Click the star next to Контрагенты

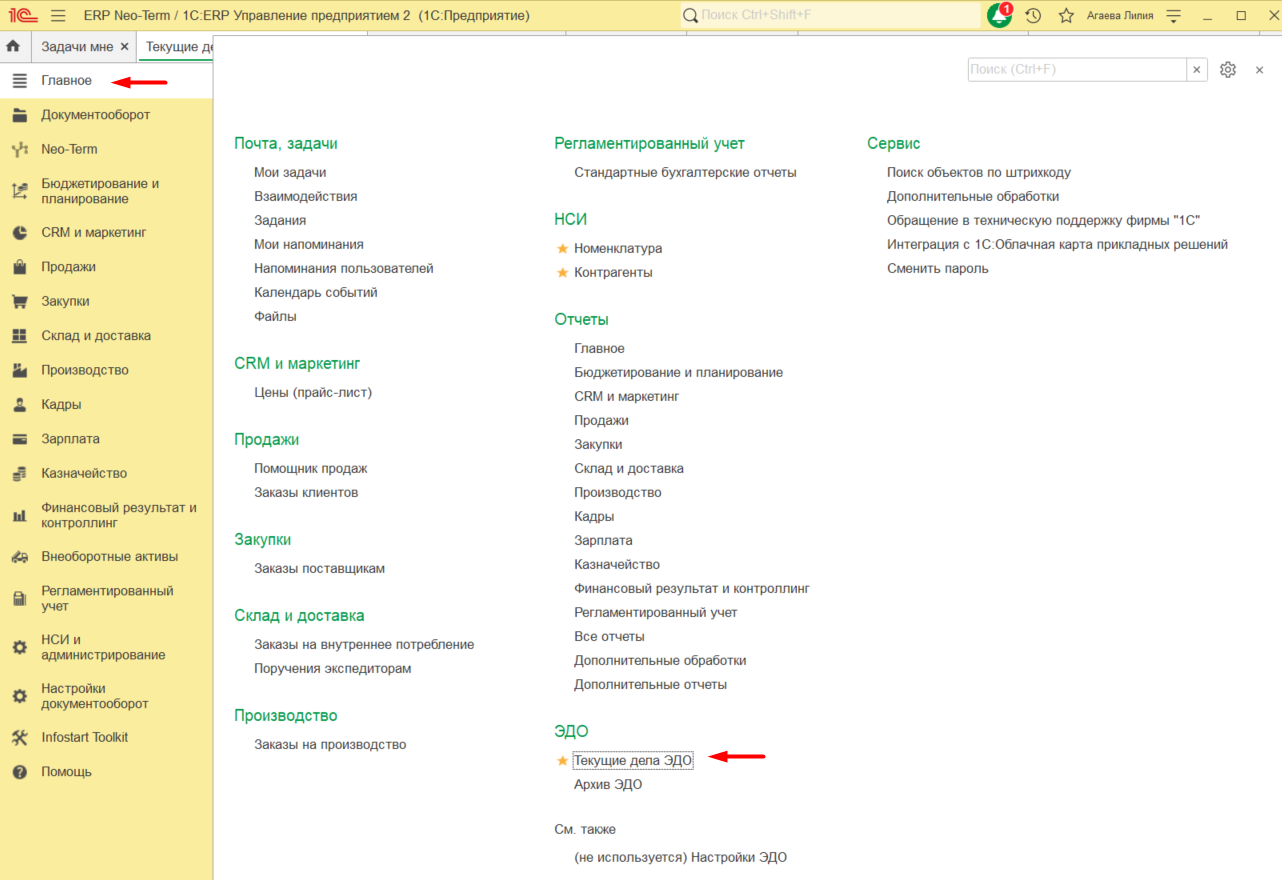(x=562, y=272)
